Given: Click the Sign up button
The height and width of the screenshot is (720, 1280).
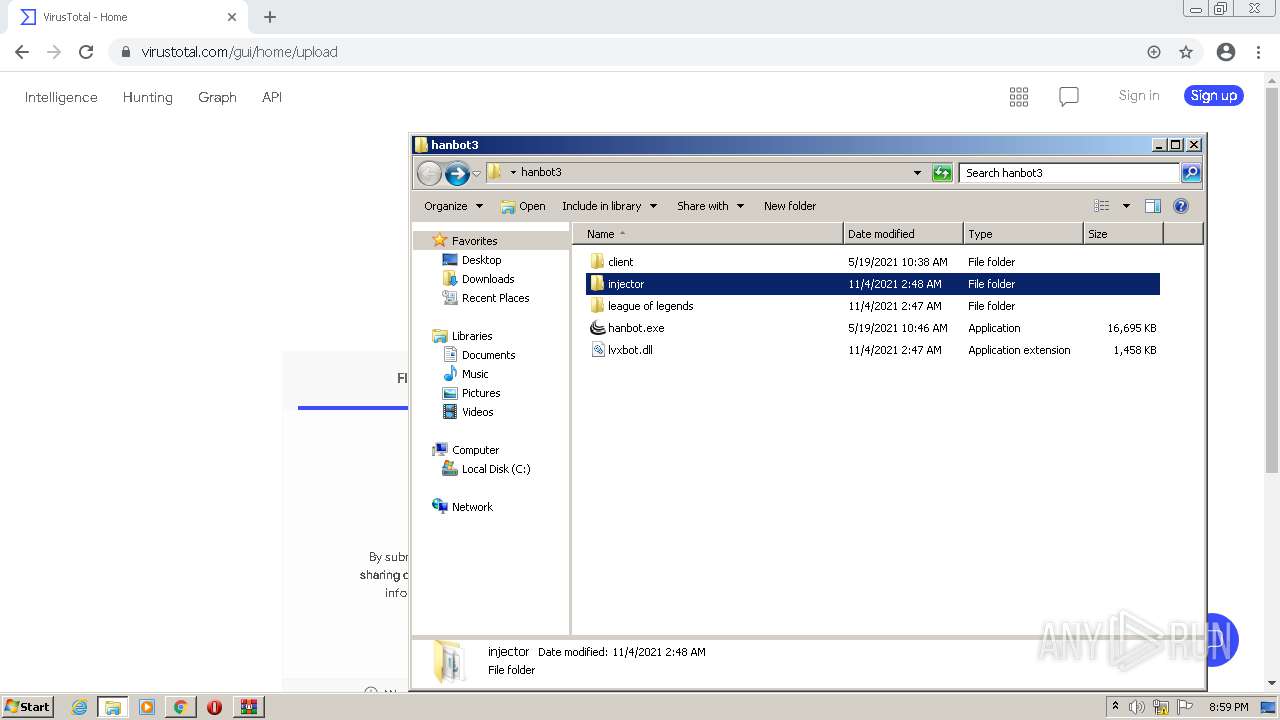Looking at the screenshot, I should [x=1214, y=96].
